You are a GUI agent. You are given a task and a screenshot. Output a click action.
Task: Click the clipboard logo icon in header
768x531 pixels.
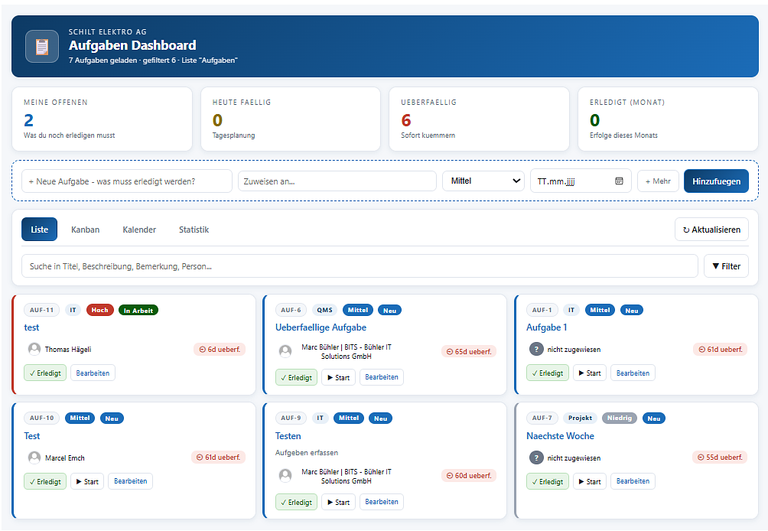click(42, 47)
